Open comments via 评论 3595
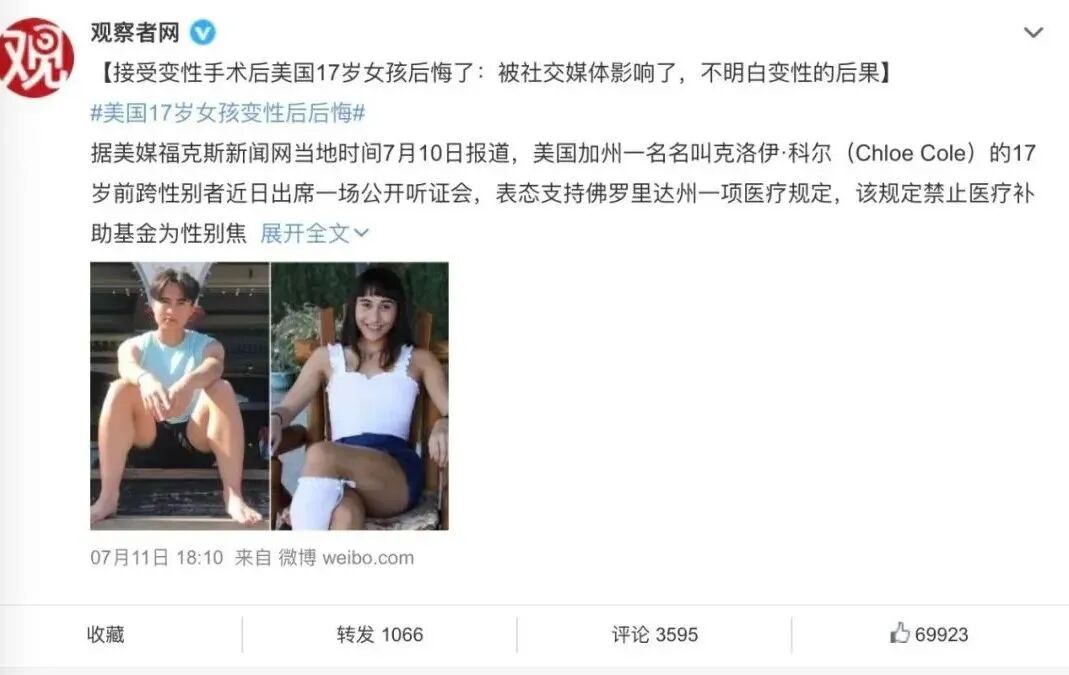The height and width of the screenshot is (675, 1069). (x=654, y=634)
